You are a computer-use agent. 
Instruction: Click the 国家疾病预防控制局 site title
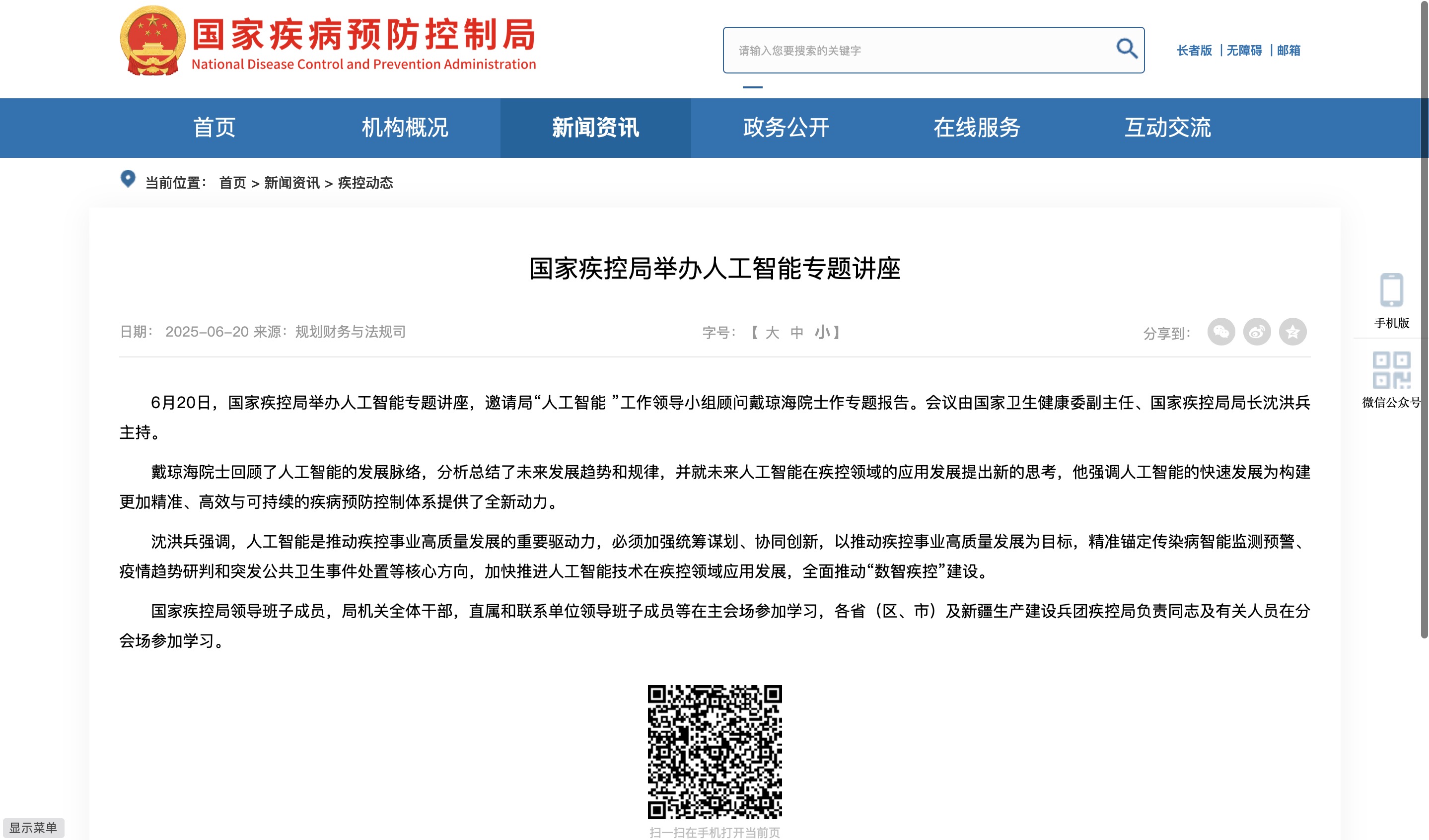click(x=364, y=34)
